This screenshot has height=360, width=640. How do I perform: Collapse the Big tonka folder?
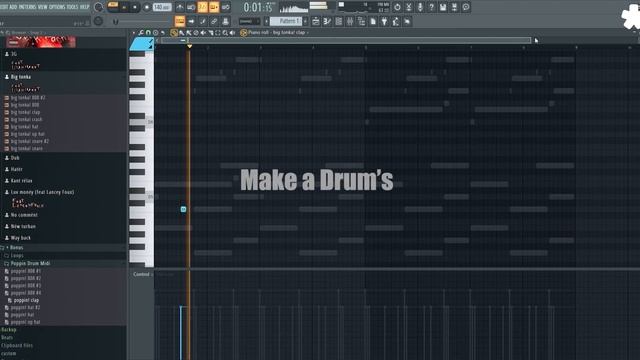pos(20,77)
